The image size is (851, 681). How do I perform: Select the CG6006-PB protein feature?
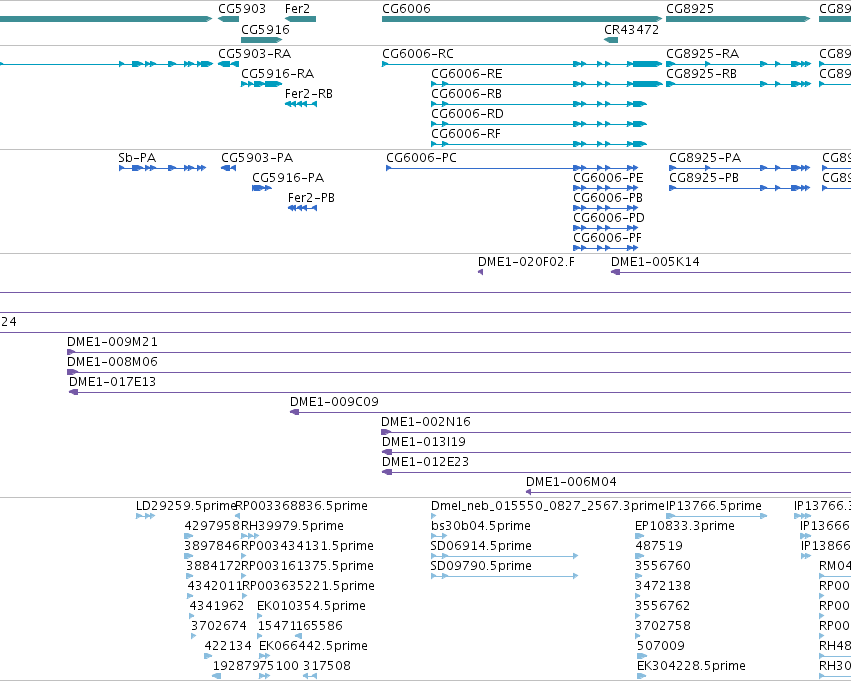[x=608, y=198]
